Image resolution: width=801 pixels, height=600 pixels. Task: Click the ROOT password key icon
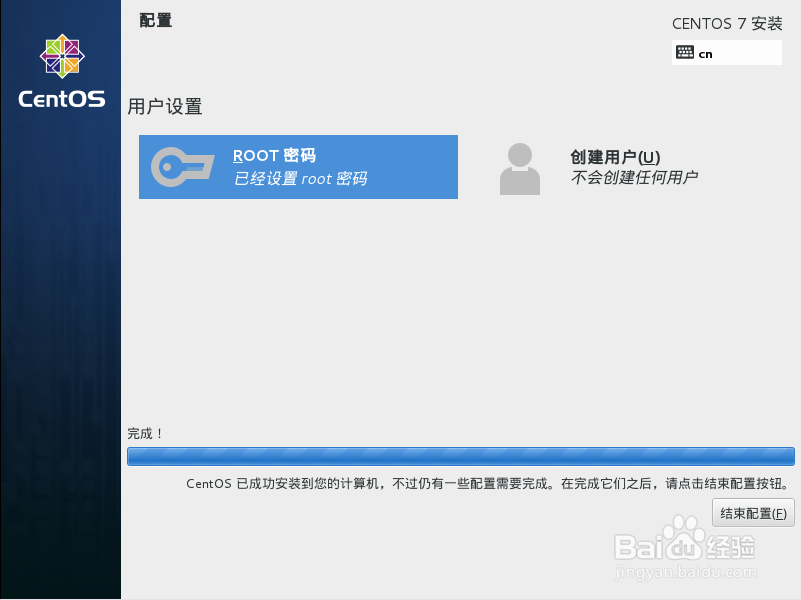(182, 167)
